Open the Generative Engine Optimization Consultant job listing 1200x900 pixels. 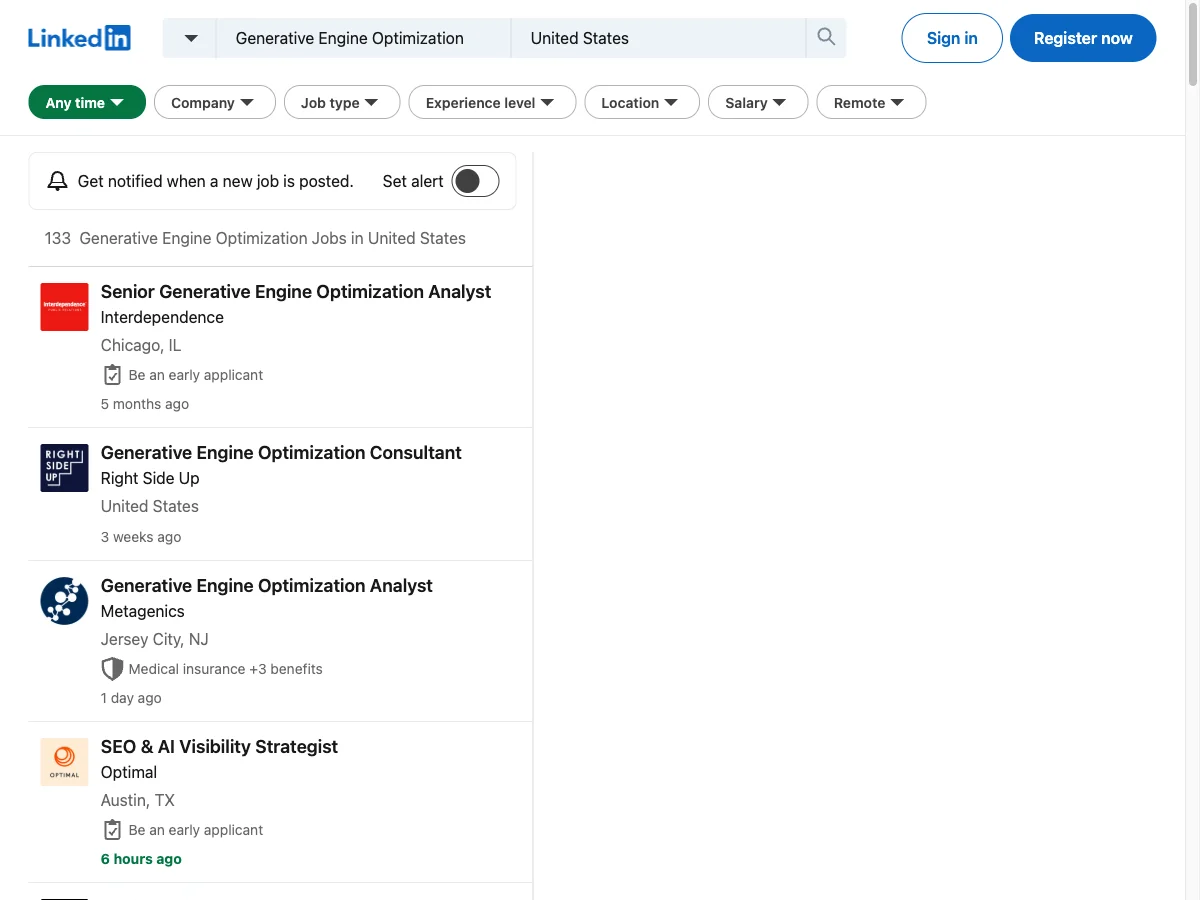(281, 453)
